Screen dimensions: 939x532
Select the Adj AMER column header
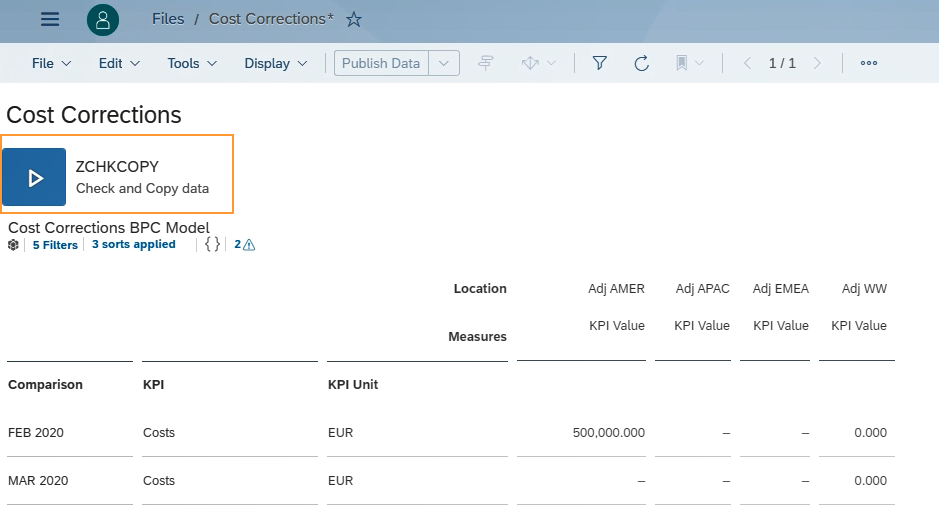[616, 289]
